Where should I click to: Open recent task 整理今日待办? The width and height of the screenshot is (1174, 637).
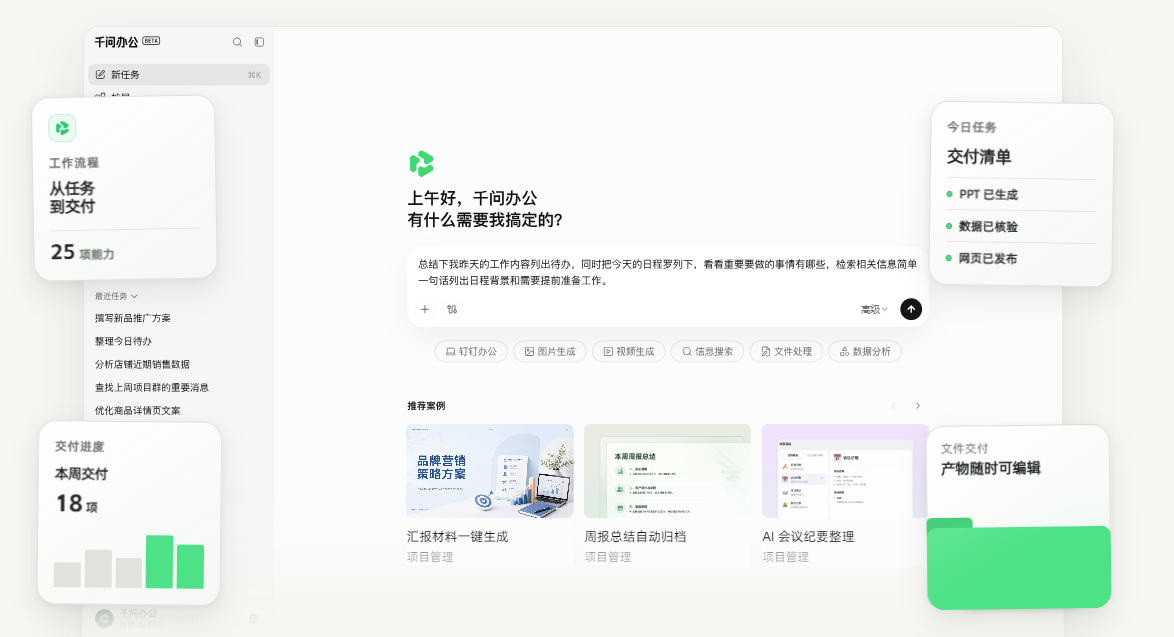[123, 341]
